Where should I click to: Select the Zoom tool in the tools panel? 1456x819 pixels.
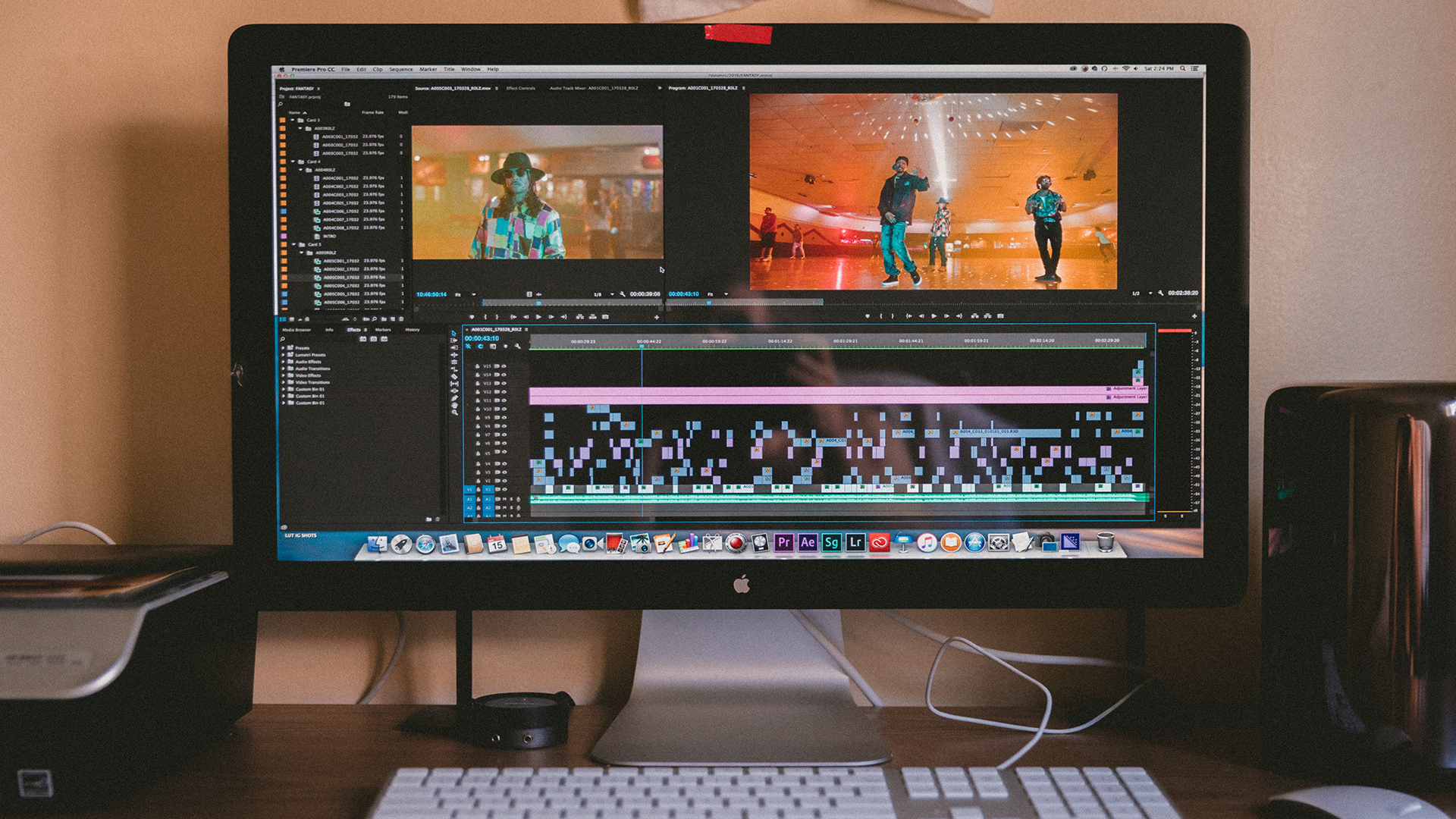tap(455, 413)
